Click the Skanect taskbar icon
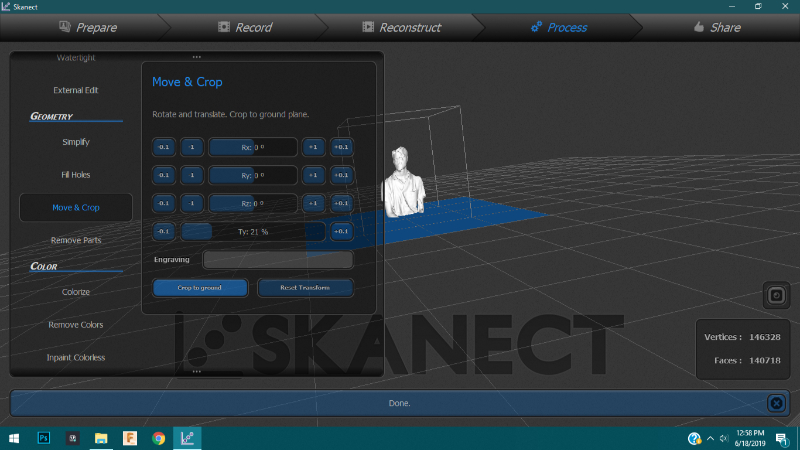 (x=187, y=438)
